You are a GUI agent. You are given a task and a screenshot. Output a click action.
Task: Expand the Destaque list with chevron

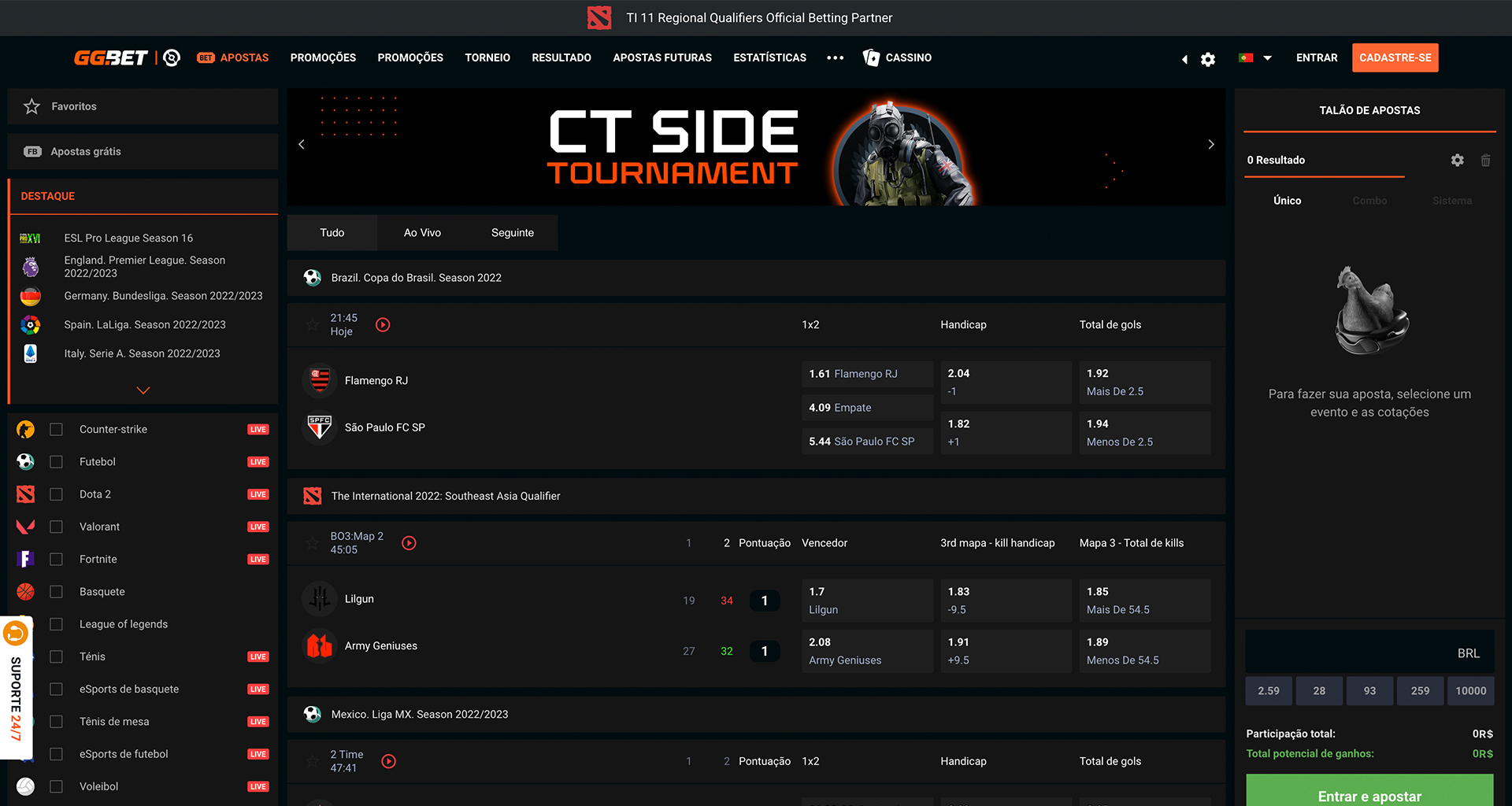pos(143,390)
